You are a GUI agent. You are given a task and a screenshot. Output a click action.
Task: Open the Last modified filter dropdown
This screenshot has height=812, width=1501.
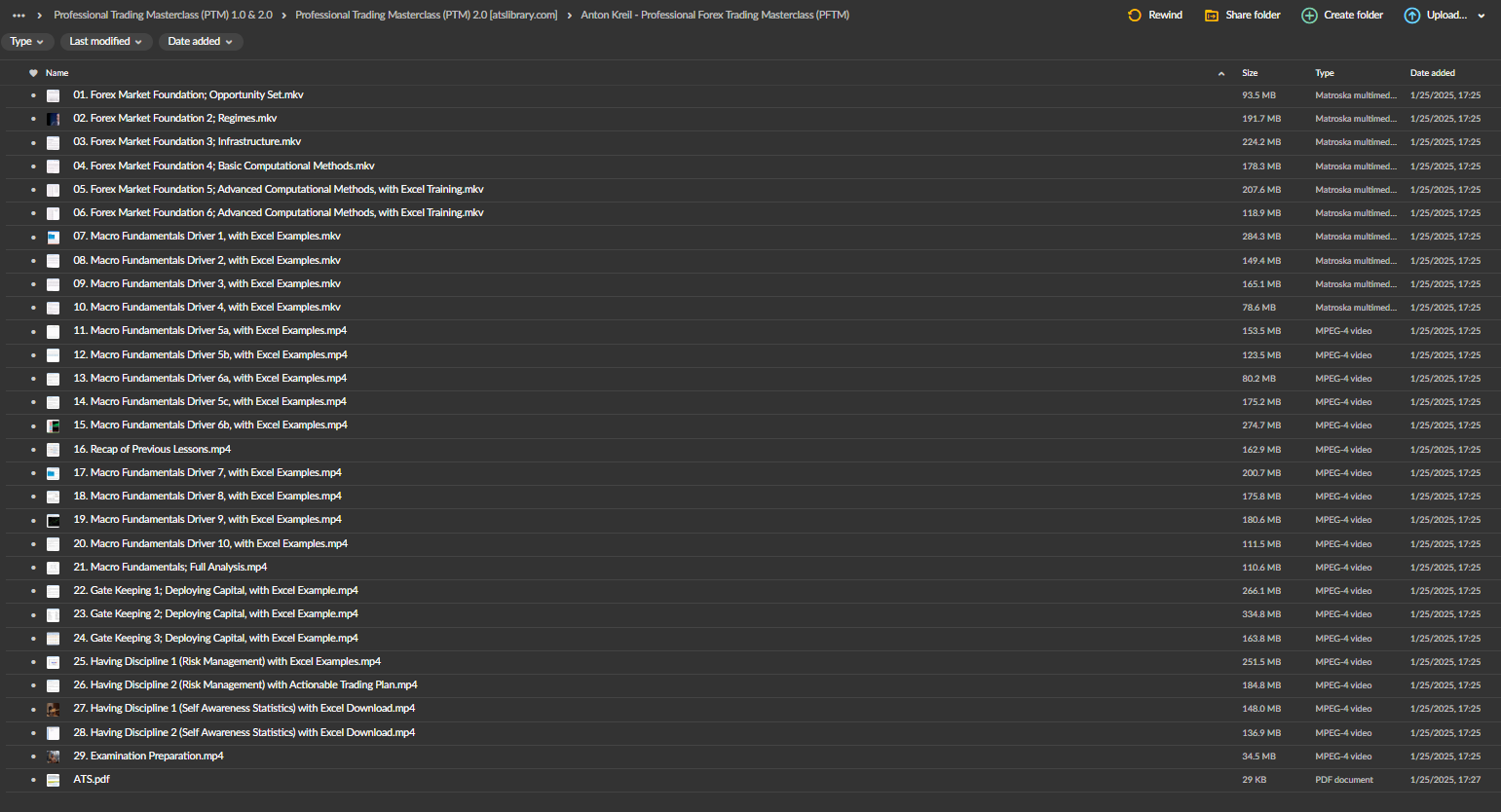pyautogui.click(x=105, y=42)
